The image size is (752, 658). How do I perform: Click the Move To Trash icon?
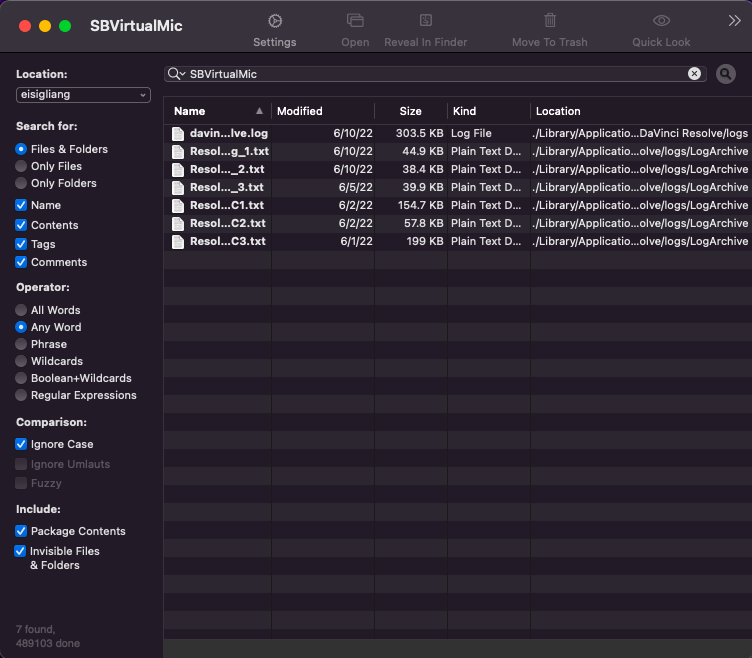[549, 21]
